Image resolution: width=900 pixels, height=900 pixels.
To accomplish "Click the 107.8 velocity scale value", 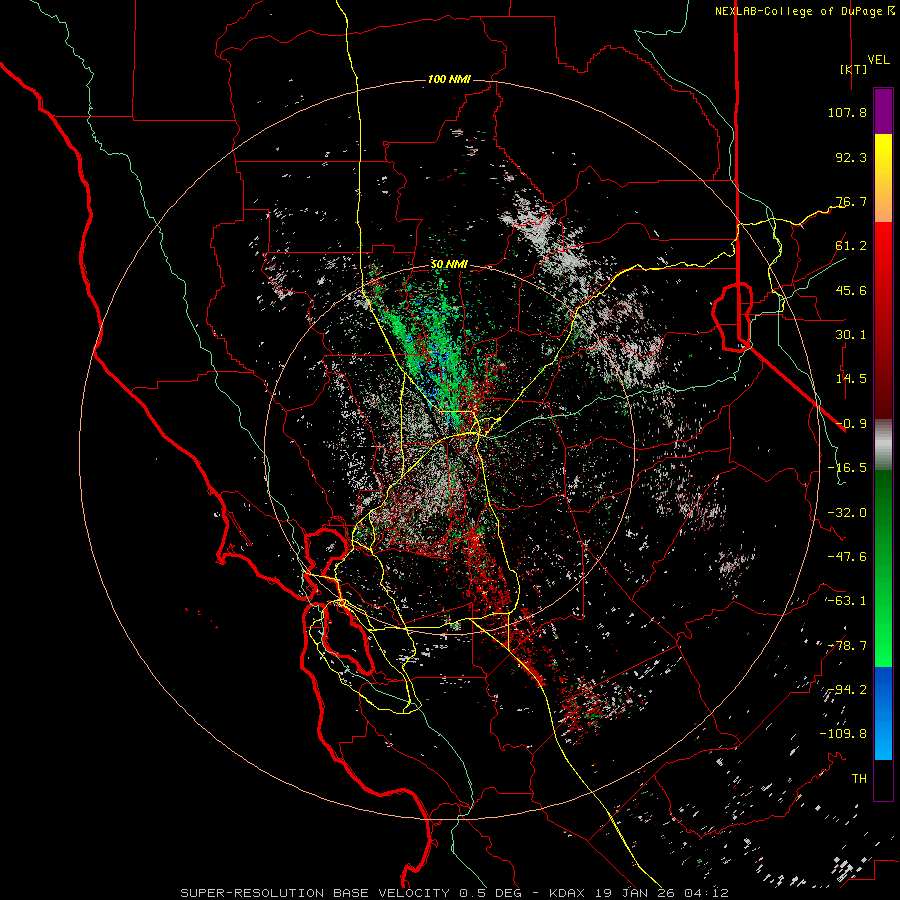I will (x=847, y=112).
